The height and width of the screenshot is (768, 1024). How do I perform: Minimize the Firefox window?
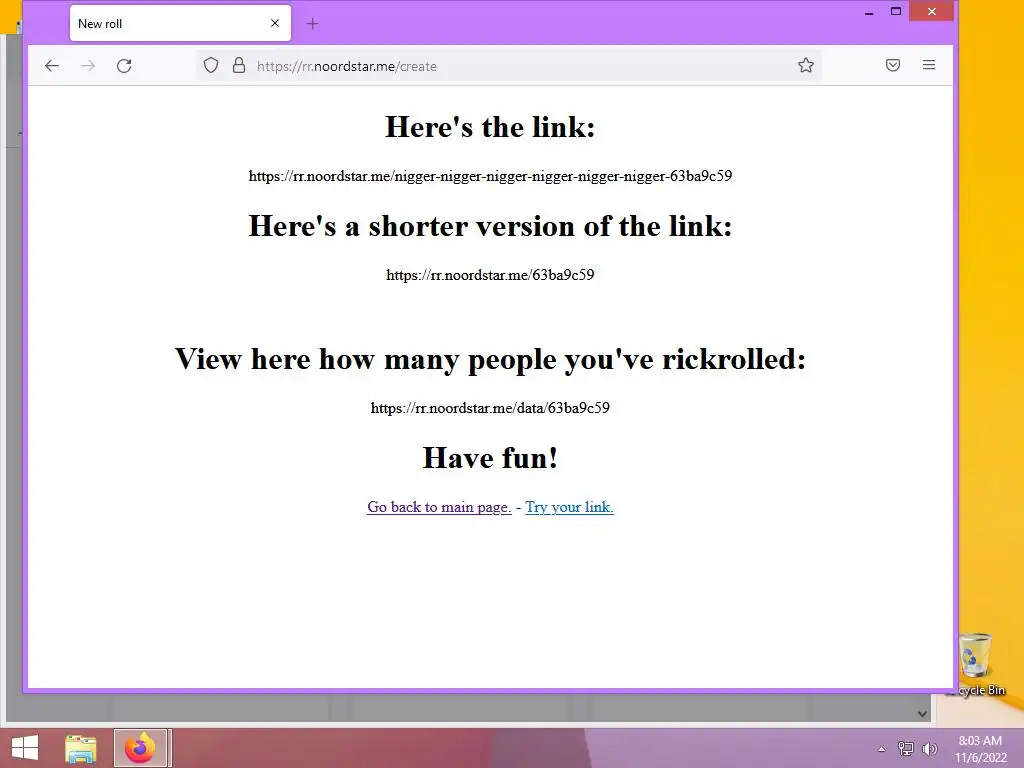point(869,12)
